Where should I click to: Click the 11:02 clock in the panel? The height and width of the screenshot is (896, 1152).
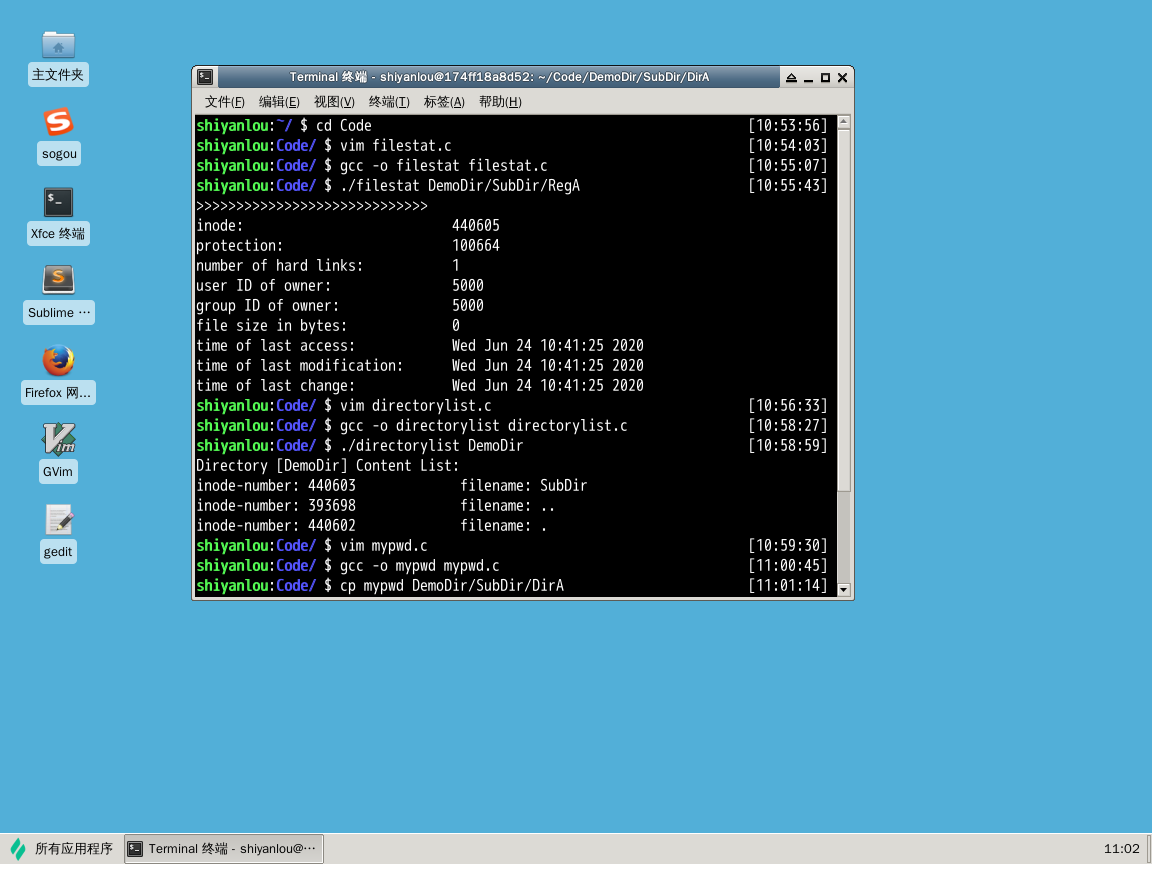point(1121,849)
